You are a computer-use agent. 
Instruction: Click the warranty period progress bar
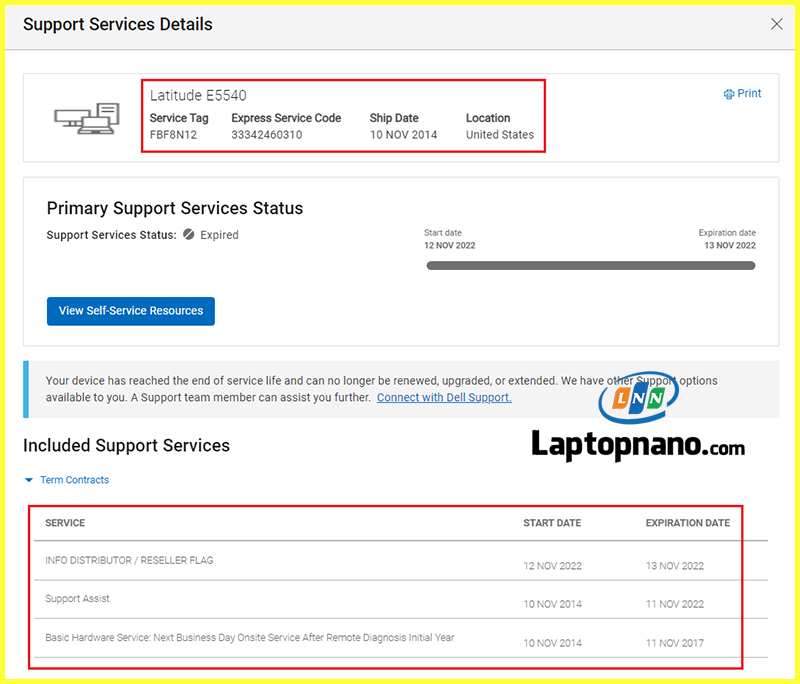(x=590, y=265)
